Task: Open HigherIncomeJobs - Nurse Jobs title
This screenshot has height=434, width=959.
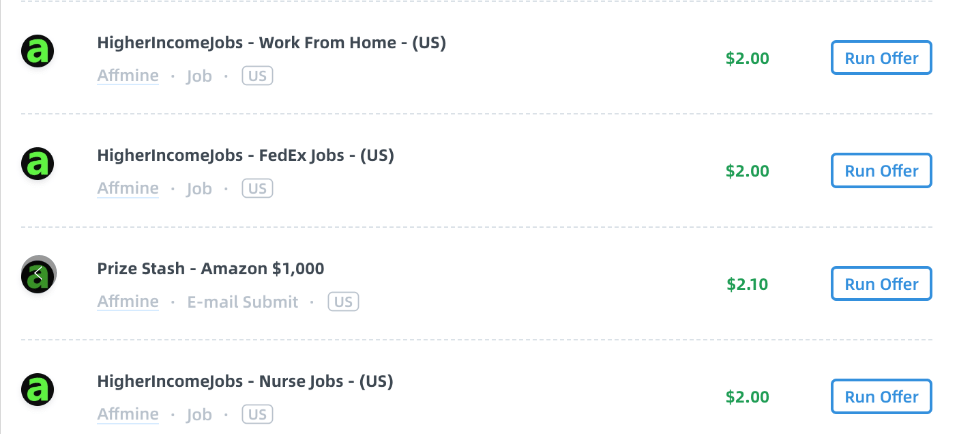Action: [x=245, y=381]
